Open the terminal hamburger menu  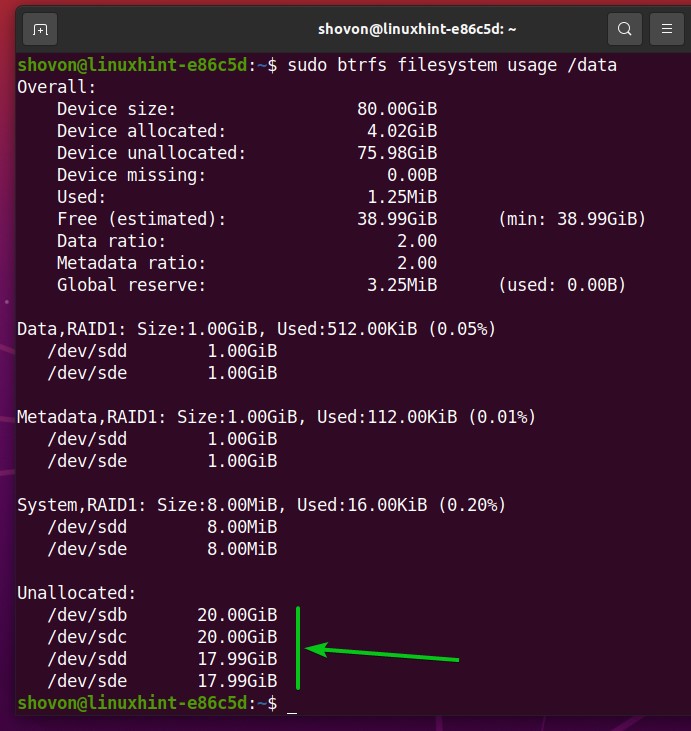(x=662, y=29)
